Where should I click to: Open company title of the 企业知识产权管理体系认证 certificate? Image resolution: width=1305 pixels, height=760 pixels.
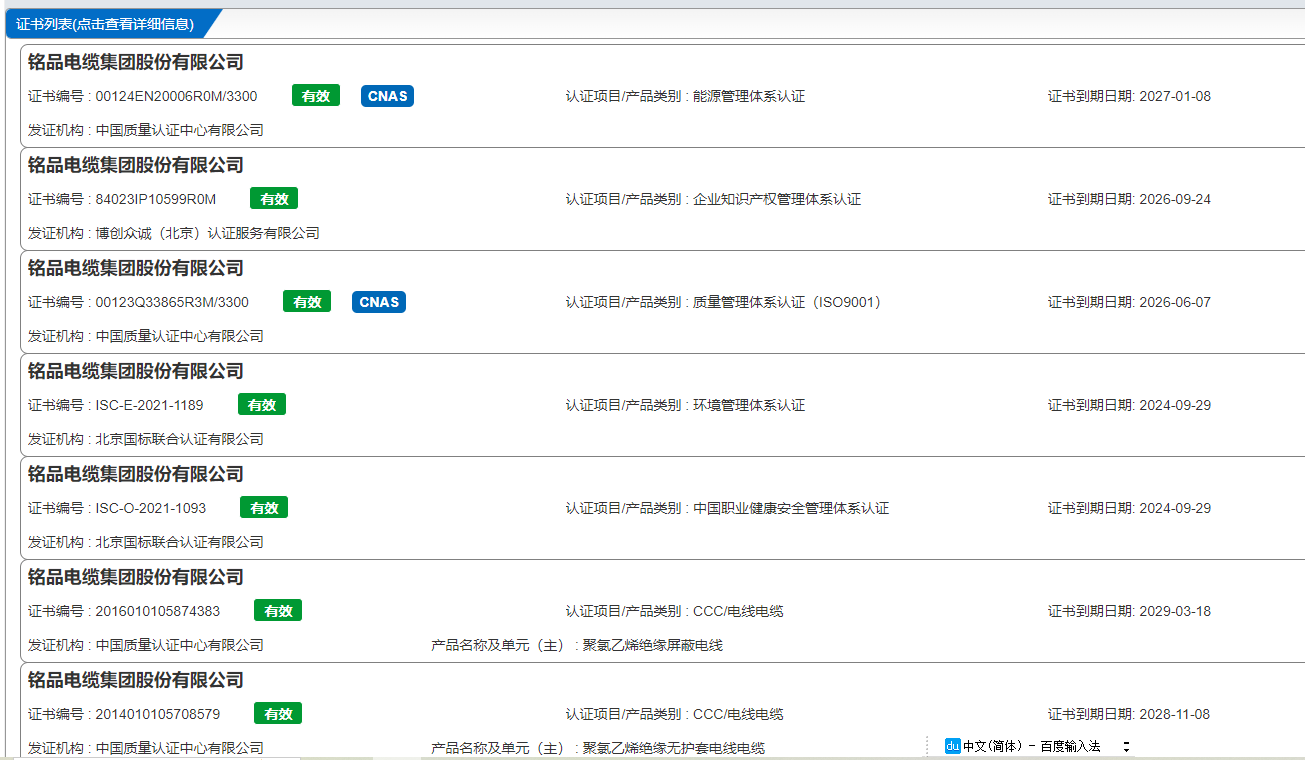click(136, 166)
